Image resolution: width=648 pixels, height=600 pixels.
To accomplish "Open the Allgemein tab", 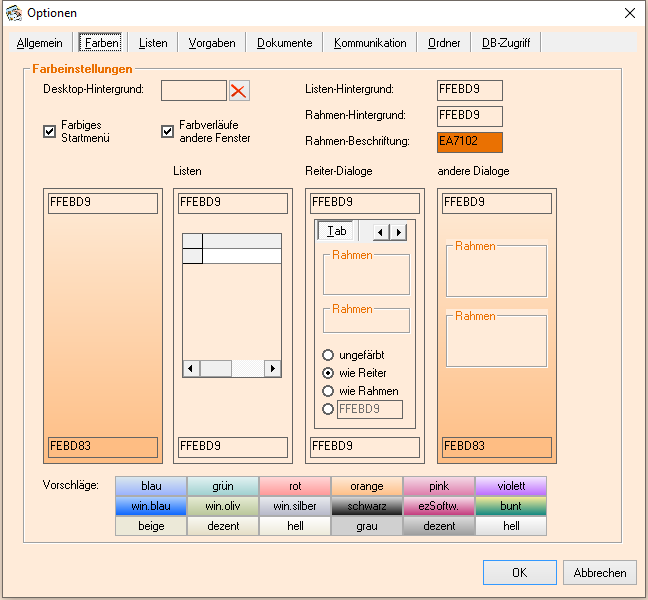I will pyautogui.click(x=40, y=43).
